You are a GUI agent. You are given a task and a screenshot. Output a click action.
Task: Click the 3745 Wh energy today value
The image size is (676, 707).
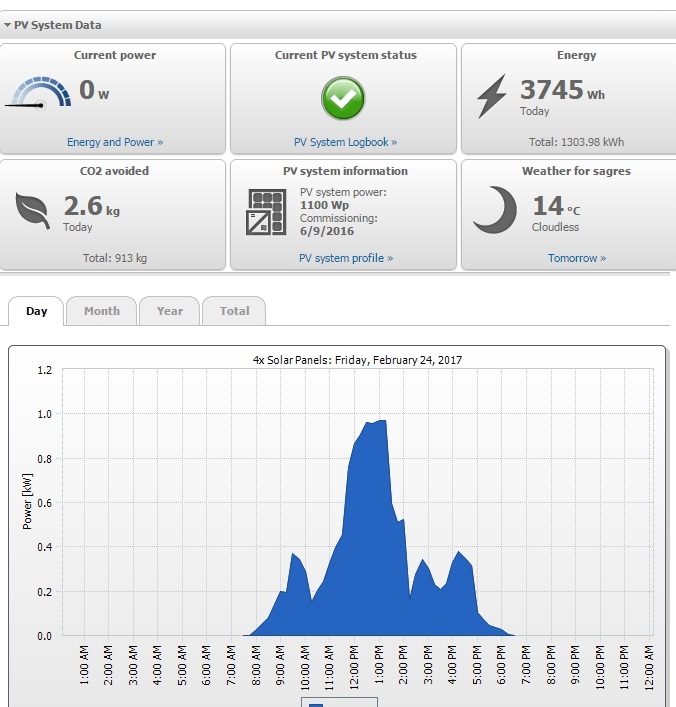(562, 89)
